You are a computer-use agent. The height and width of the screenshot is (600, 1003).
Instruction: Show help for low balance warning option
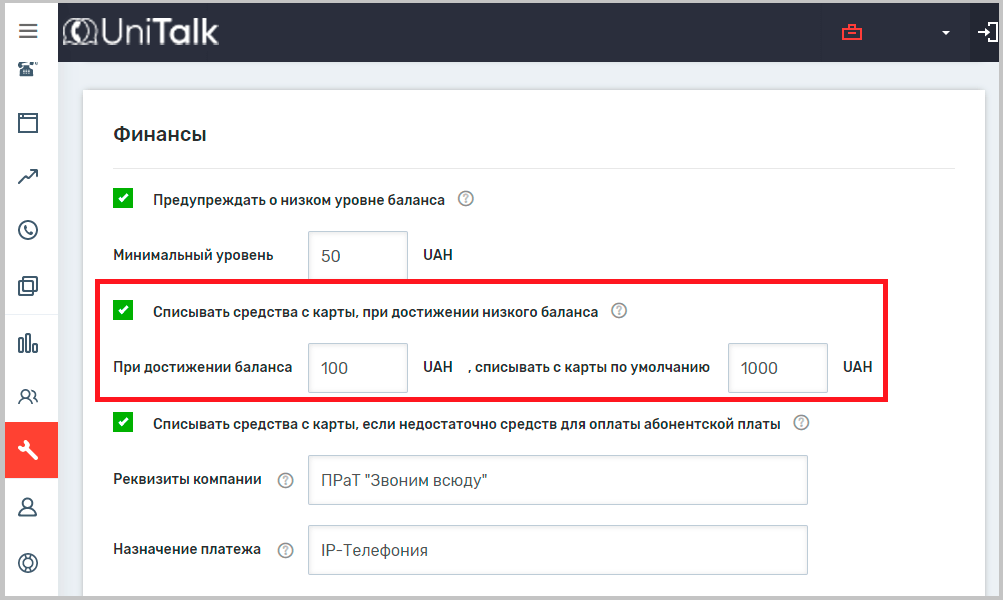tap(465, 199)
